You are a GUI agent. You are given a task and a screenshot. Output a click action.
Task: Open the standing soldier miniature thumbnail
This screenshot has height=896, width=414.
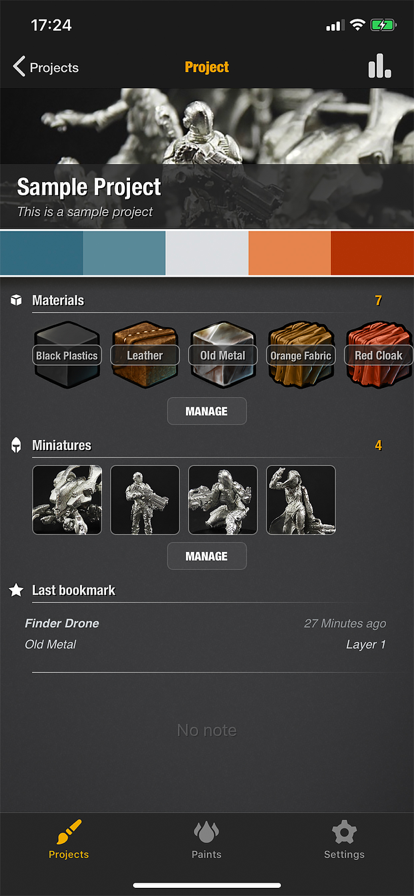[x=145, y=500]
